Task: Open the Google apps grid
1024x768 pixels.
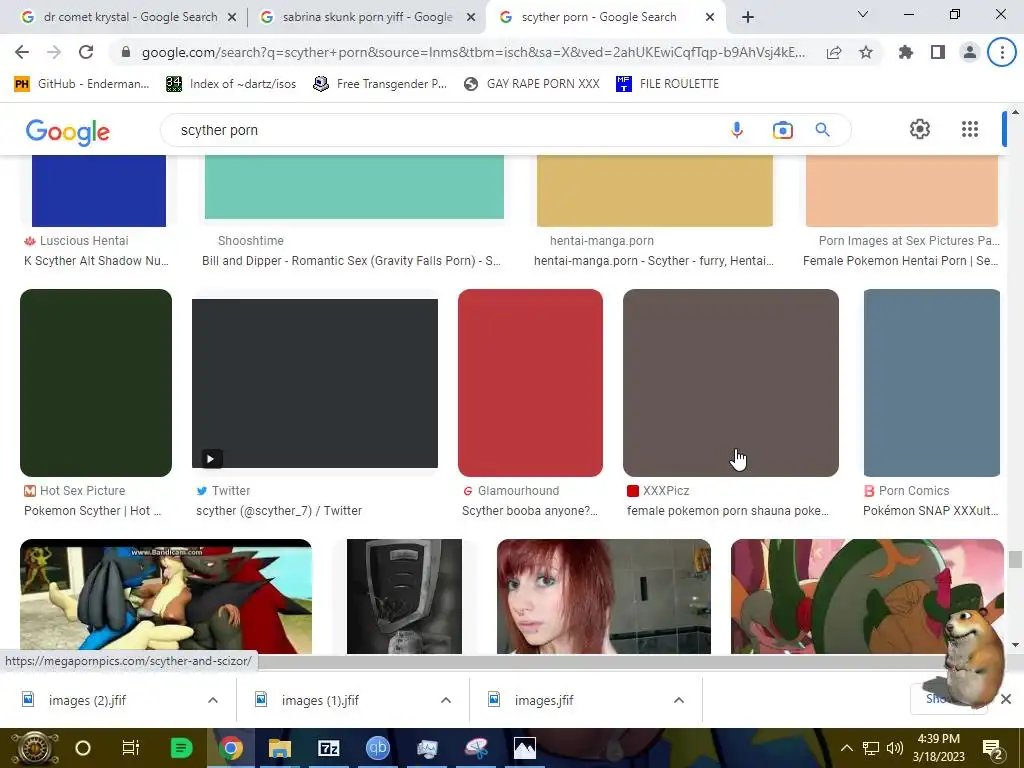Action: 970,129
